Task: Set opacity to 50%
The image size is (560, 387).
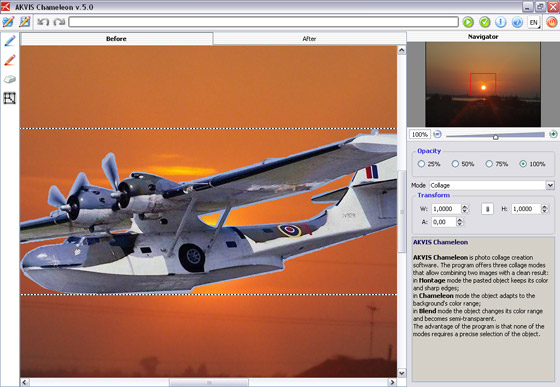Action: point(455,164)
